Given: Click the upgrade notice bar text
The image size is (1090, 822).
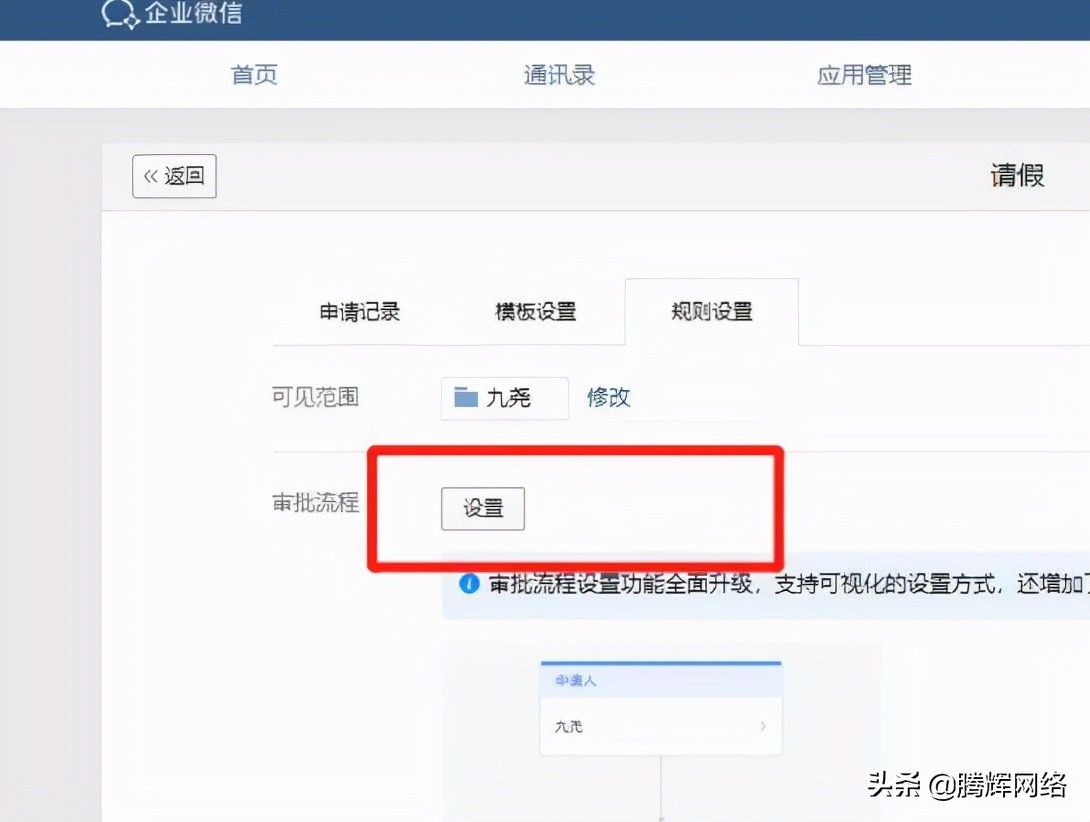Looking at the screenshot, I should (760, 583).
